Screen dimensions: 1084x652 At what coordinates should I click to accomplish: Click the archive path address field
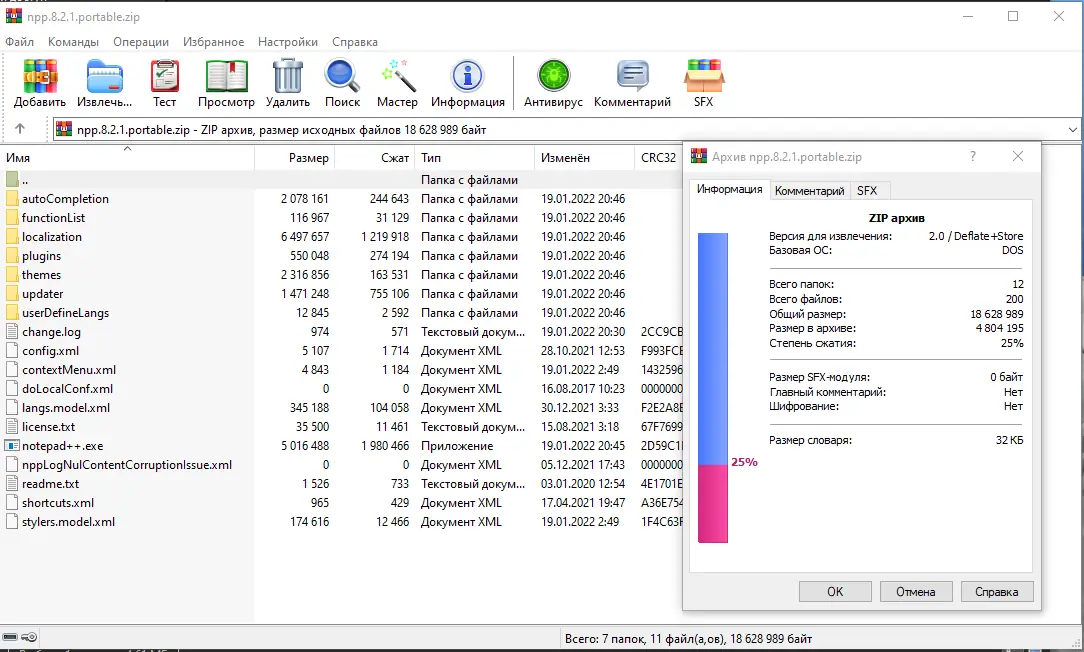click(567, 129)
